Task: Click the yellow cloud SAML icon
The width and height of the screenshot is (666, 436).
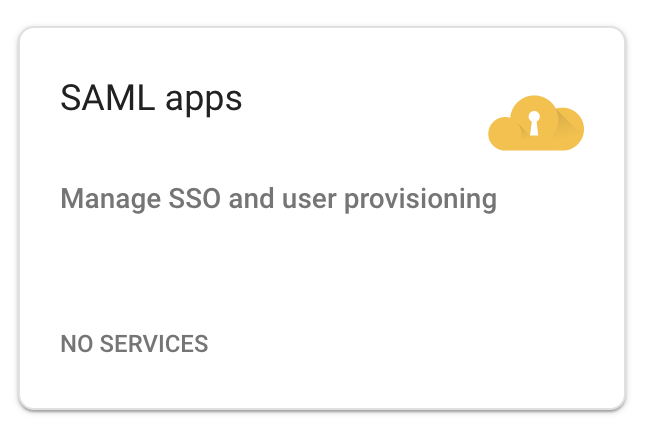Action: coord(536,123)
